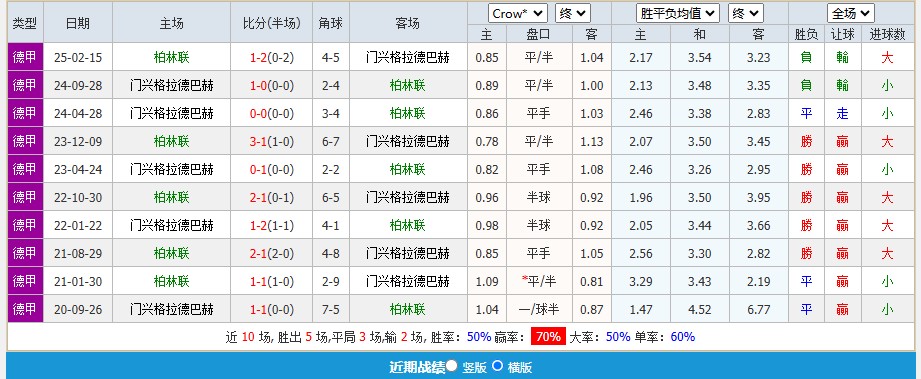Click the 盘口 sub-header
Image resolution: width=921 pixels, height=379 pixels.
(539, 35)
